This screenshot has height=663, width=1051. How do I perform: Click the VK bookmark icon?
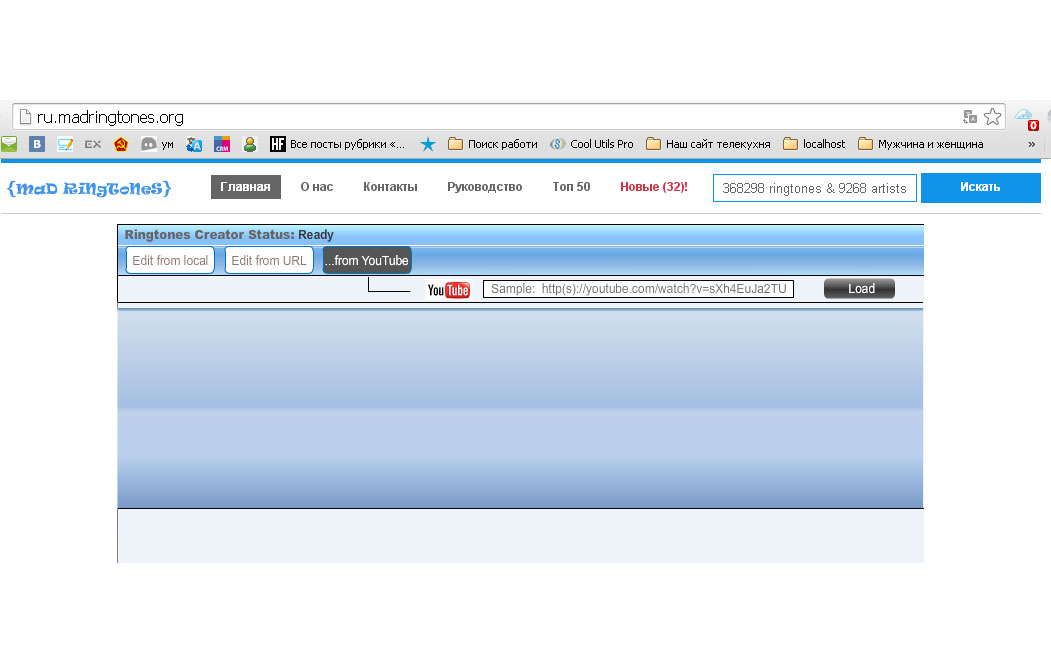coord(38,144)
